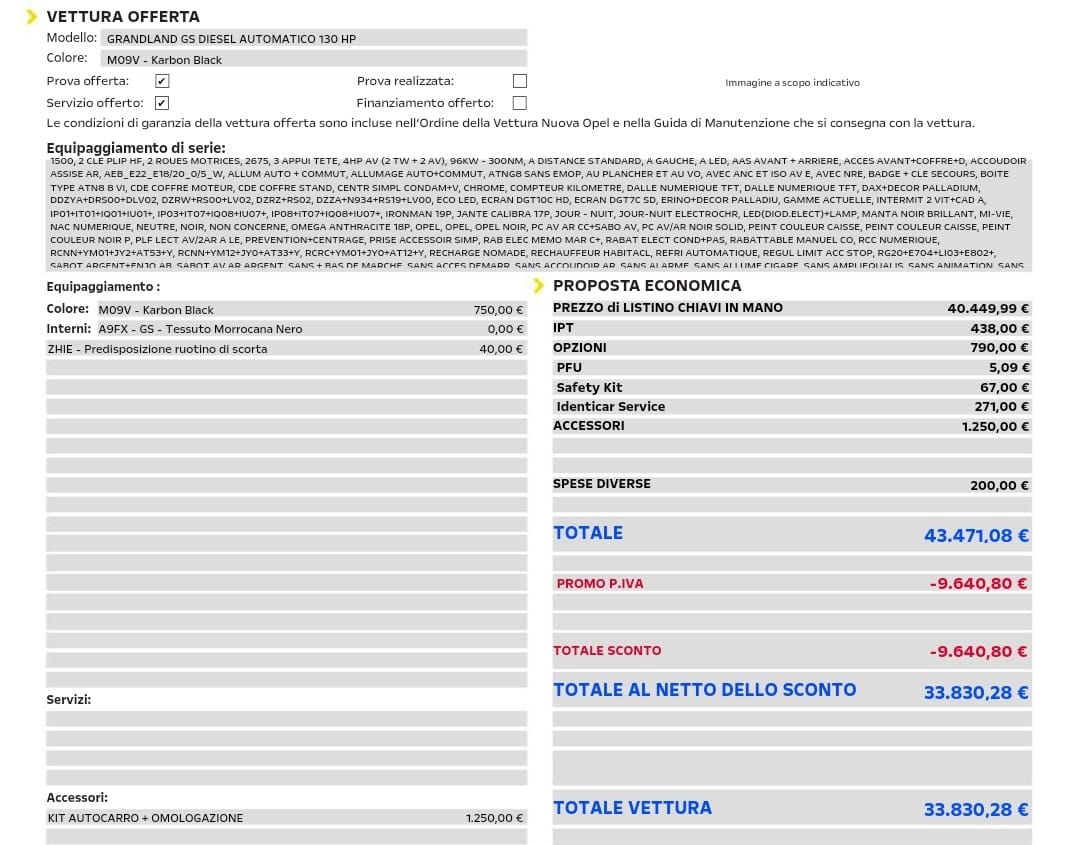Click the Equipaggiamento di serie text block

[539, 214]
